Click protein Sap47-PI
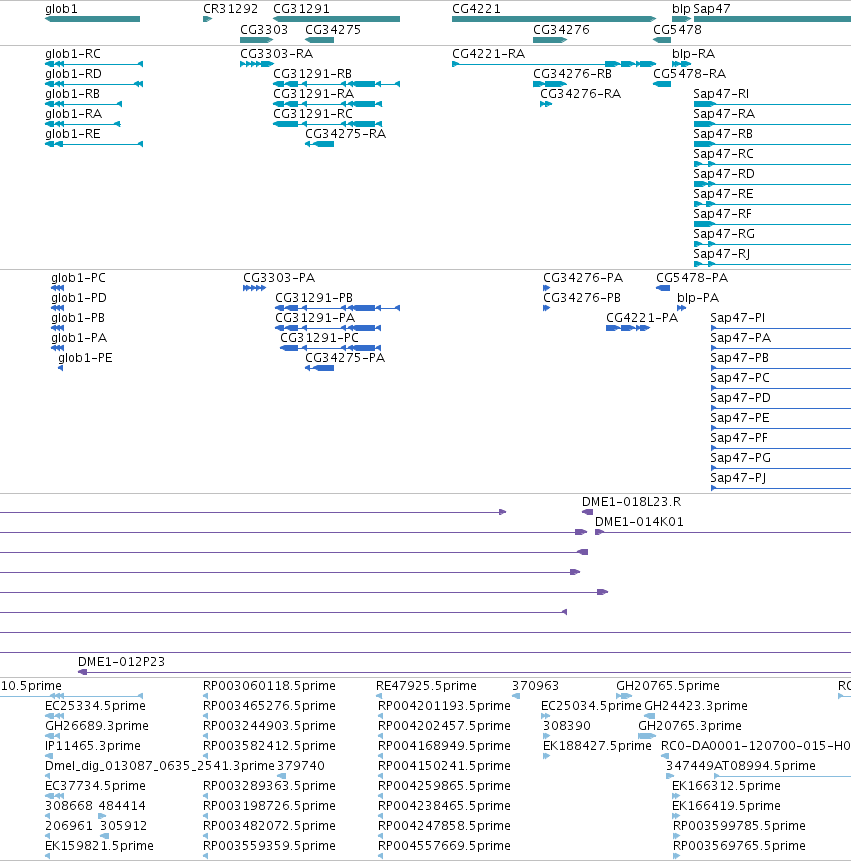Screen dimensions: 851x861 (x=737, y=318)
